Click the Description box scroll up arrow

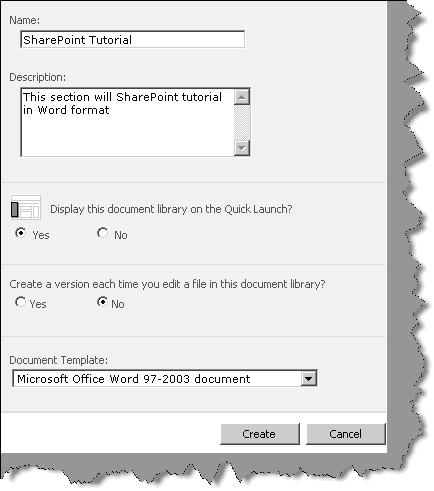pos(242,97)
